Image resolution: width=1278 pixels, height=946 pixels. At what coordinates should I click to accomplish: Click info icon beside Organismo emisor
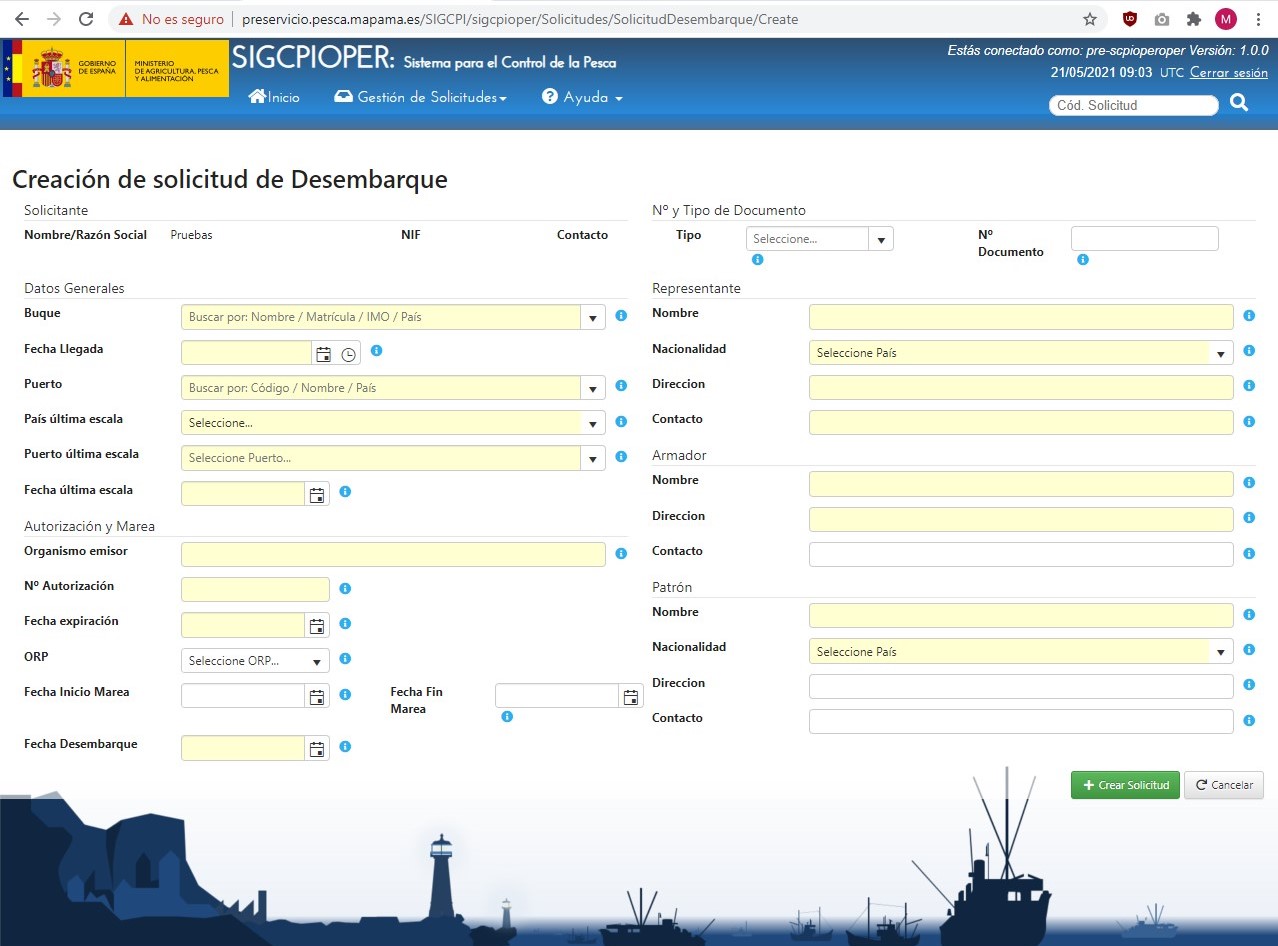(621, 553)
